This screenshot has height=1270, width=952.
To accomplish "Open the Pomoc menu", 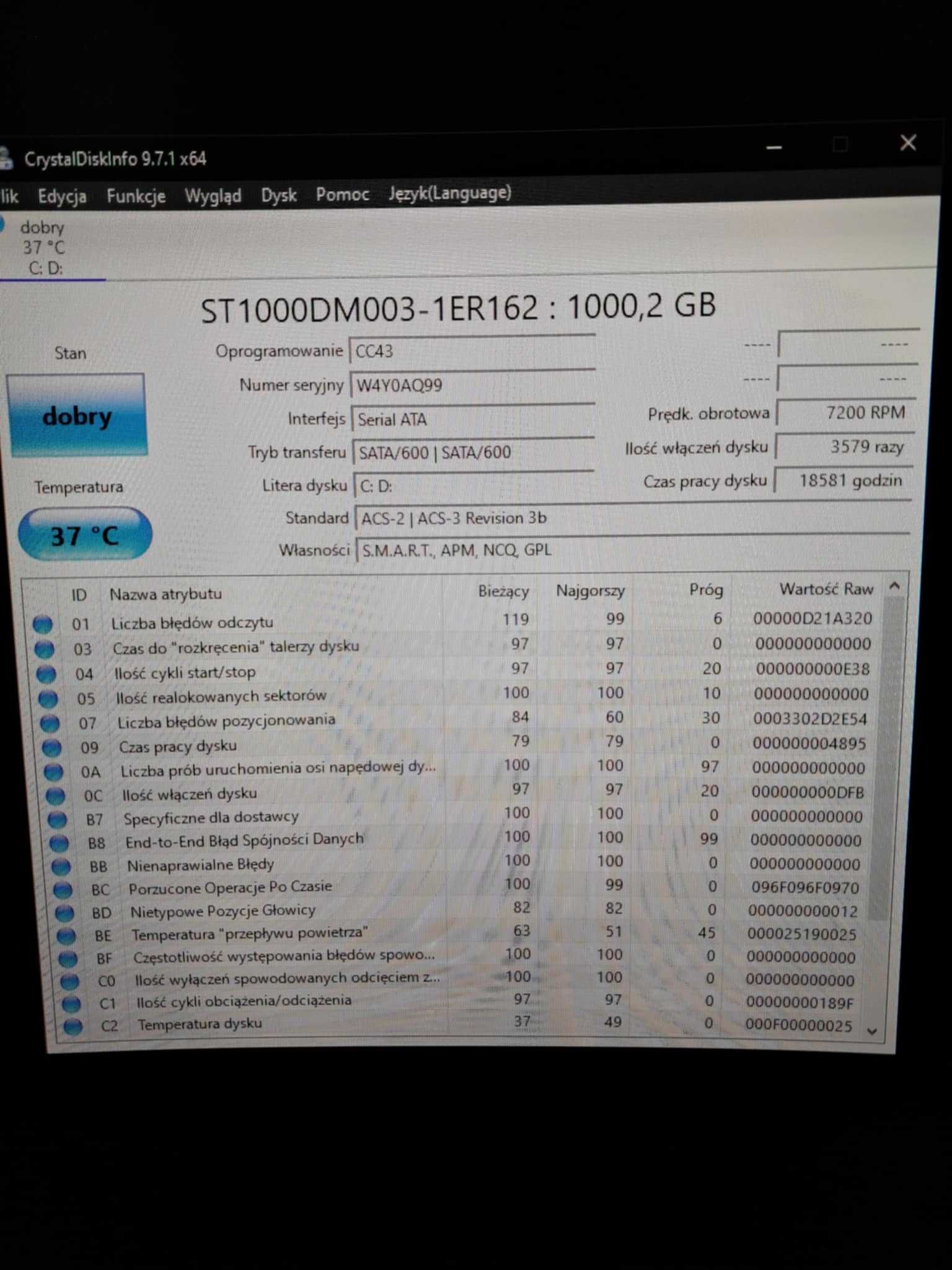I will click(342, 195).
